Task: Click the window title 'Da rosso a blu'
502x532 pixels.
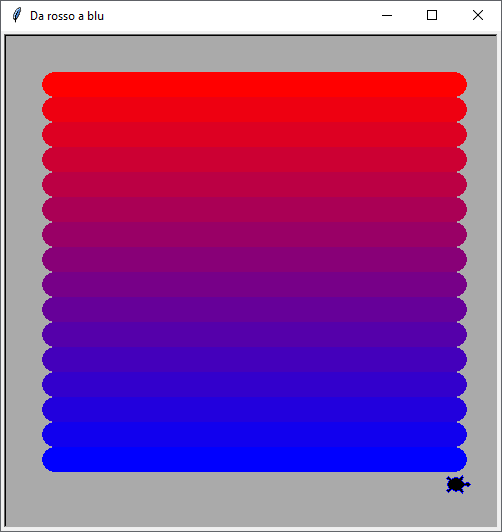Action: coord(67,16)
